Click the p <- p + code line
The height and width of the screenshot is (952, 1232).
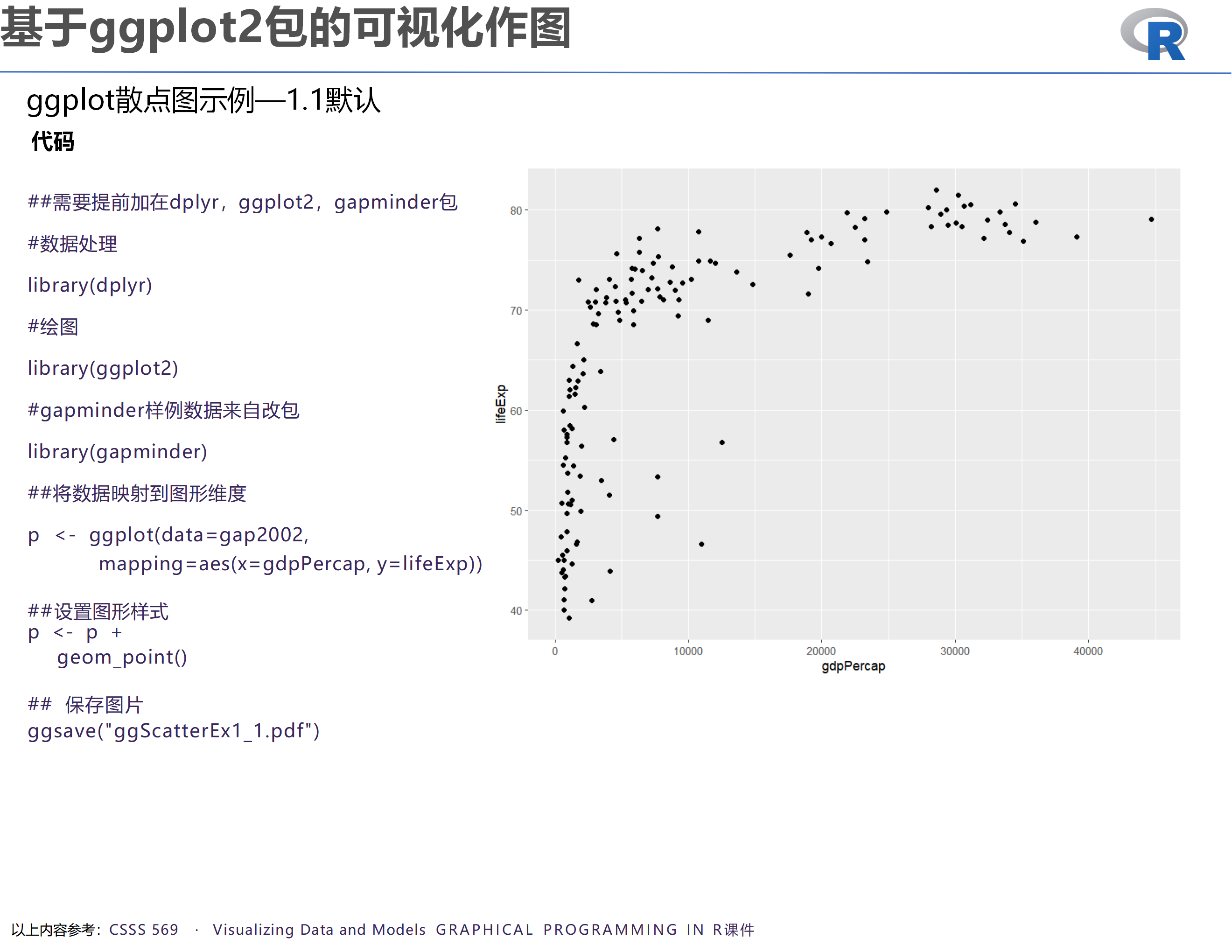tap(75, 633)
